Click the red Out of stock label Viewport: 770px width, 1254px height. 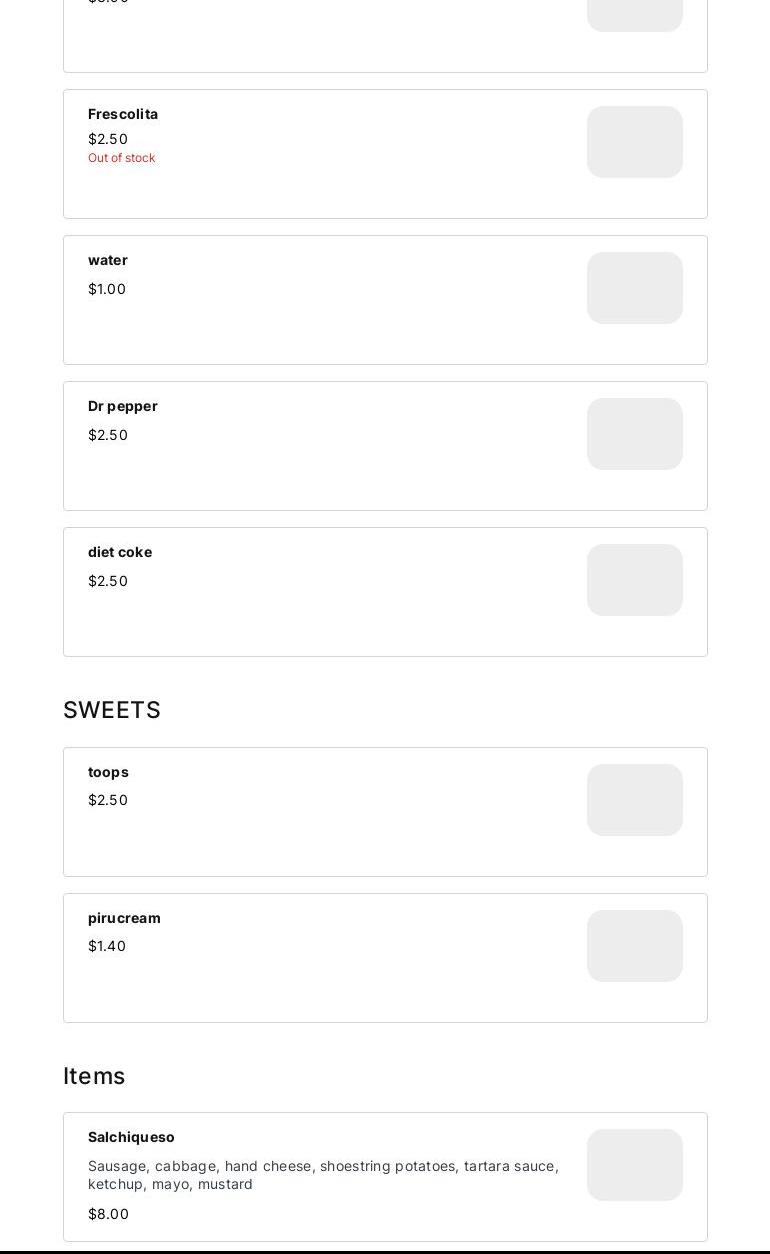click(x=121, y=158)
